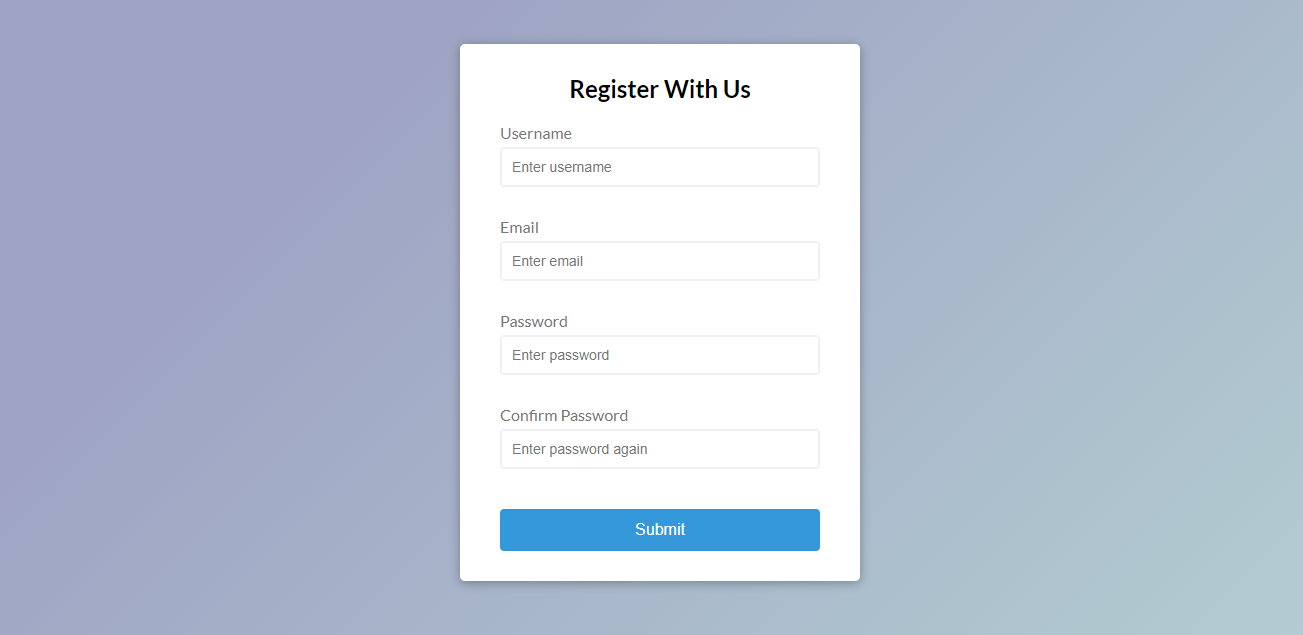Click the Username label
The image size is (1303, 635).
click(536, 133)
